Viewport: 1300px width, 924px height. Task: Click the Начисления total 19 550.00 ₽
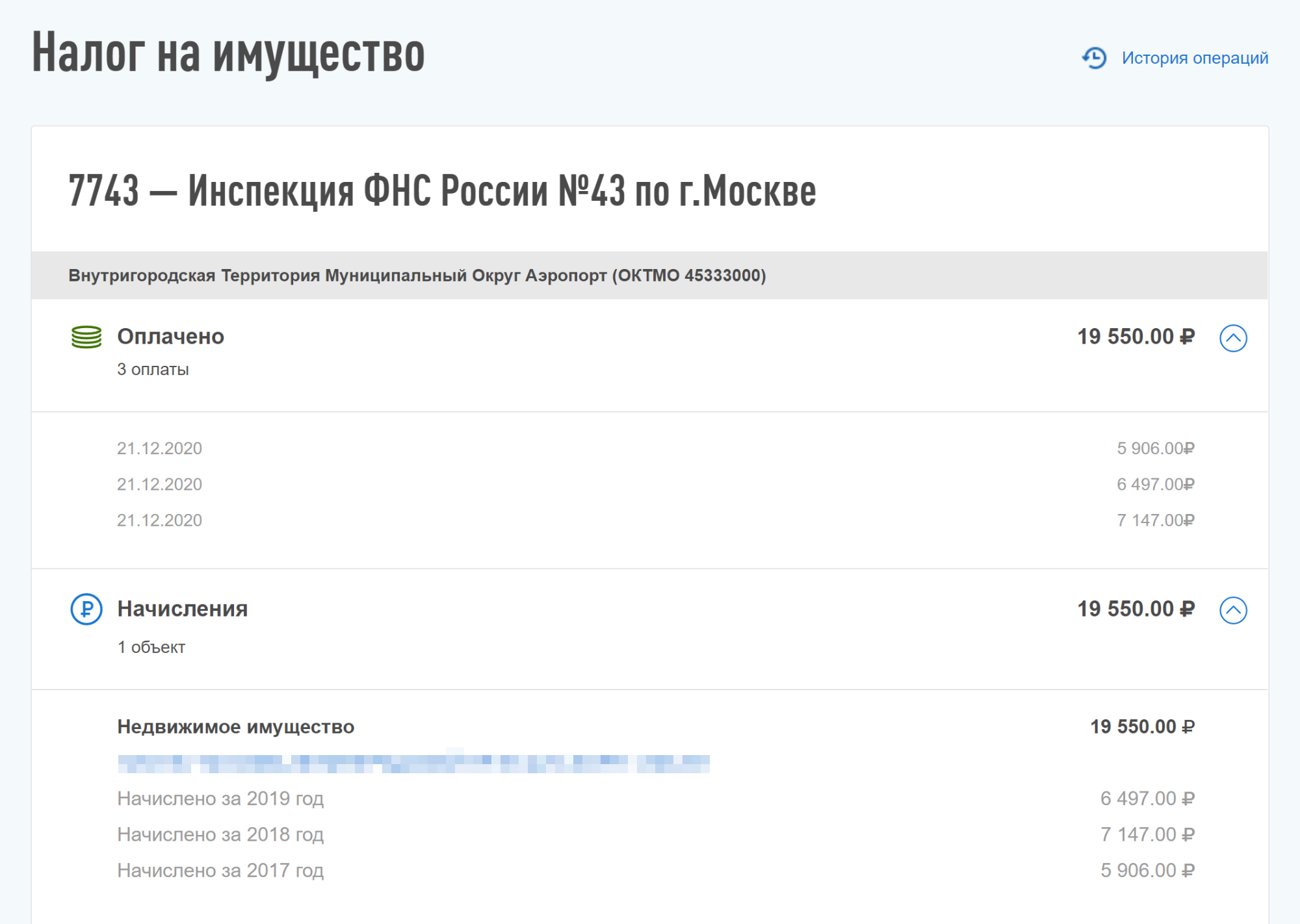click(x=1136, y=609)
